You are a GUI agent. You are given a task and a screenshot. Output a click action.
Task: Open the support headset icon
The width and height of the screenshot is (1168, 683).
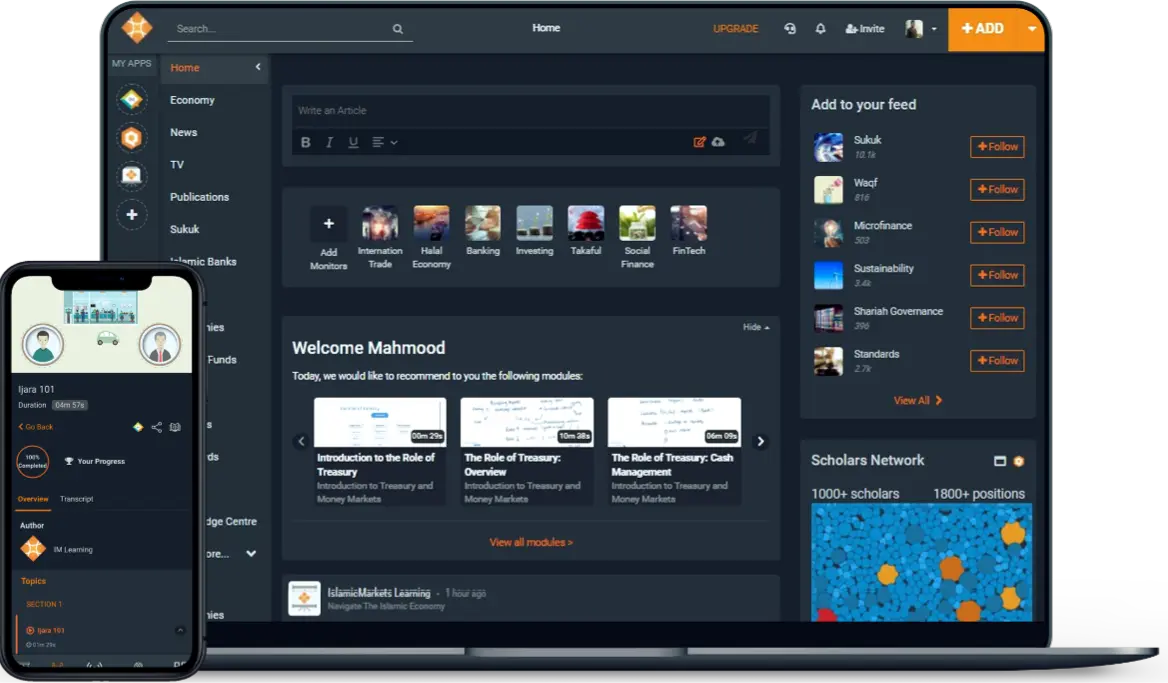point(790,29)
